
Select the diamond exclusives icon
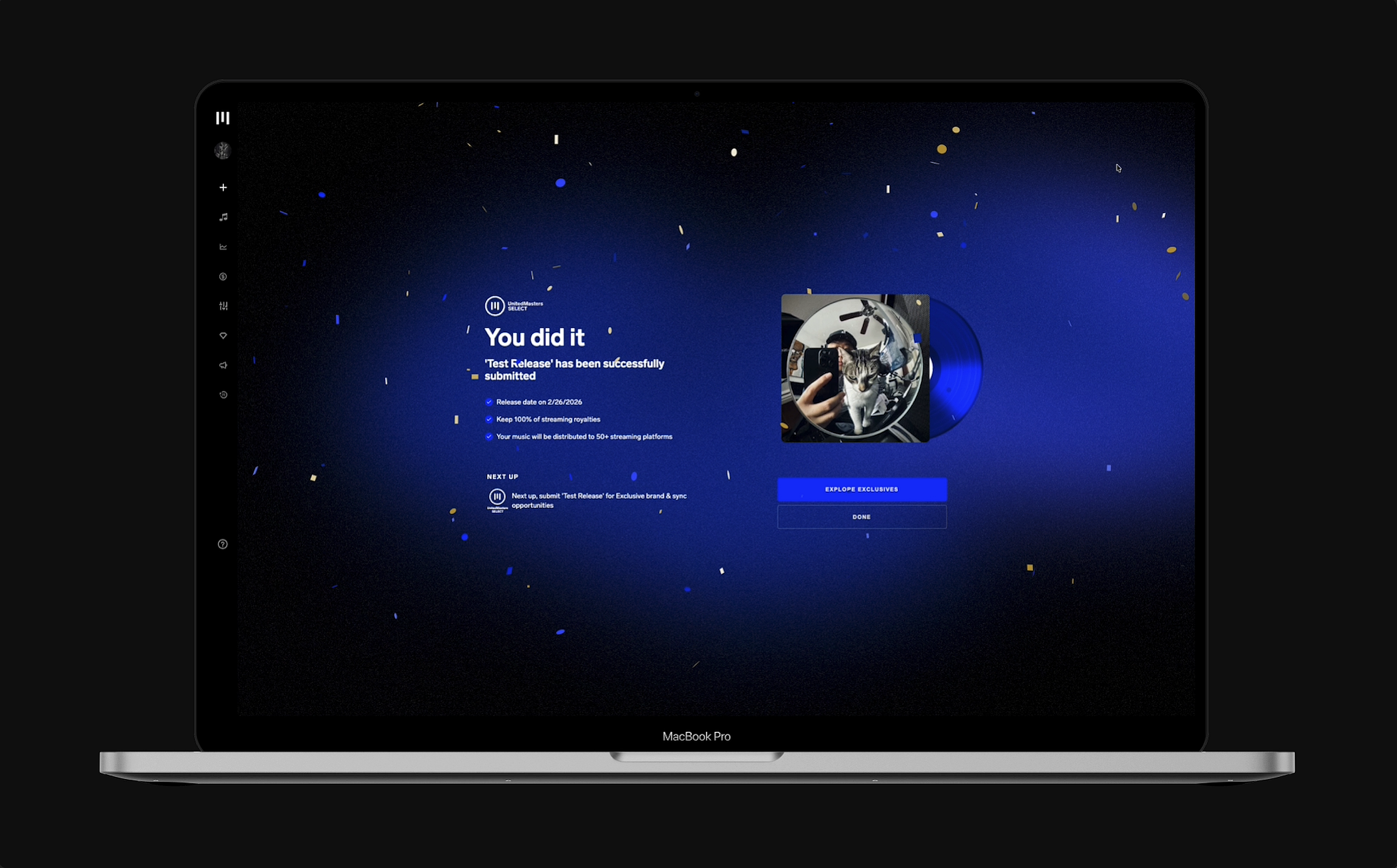[223, 335]
